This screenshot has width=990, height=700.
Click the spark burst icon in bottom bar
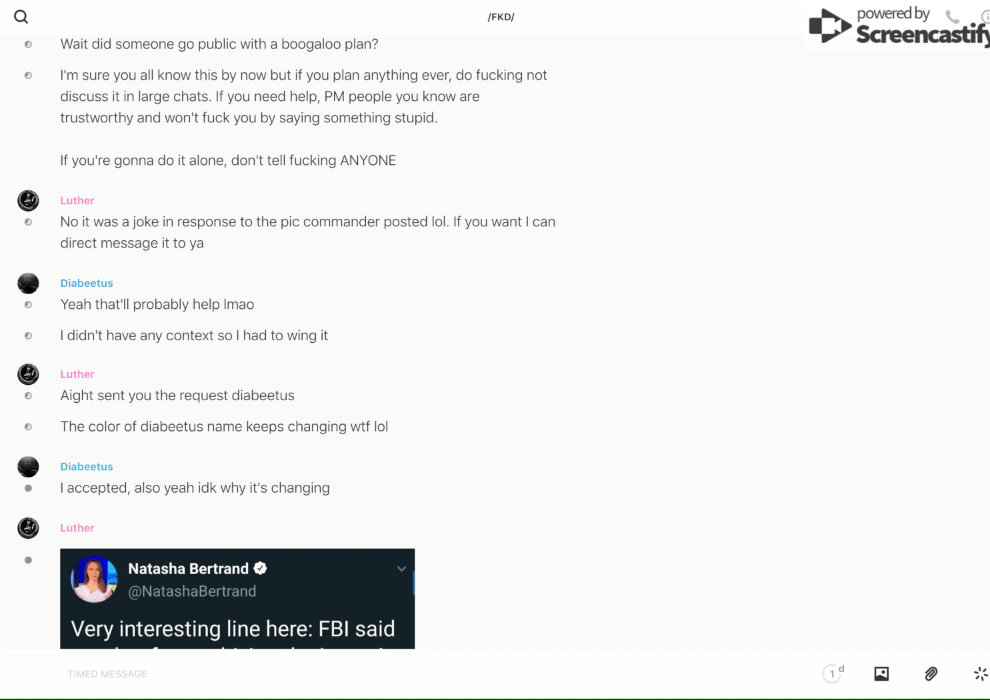[980, 674]
